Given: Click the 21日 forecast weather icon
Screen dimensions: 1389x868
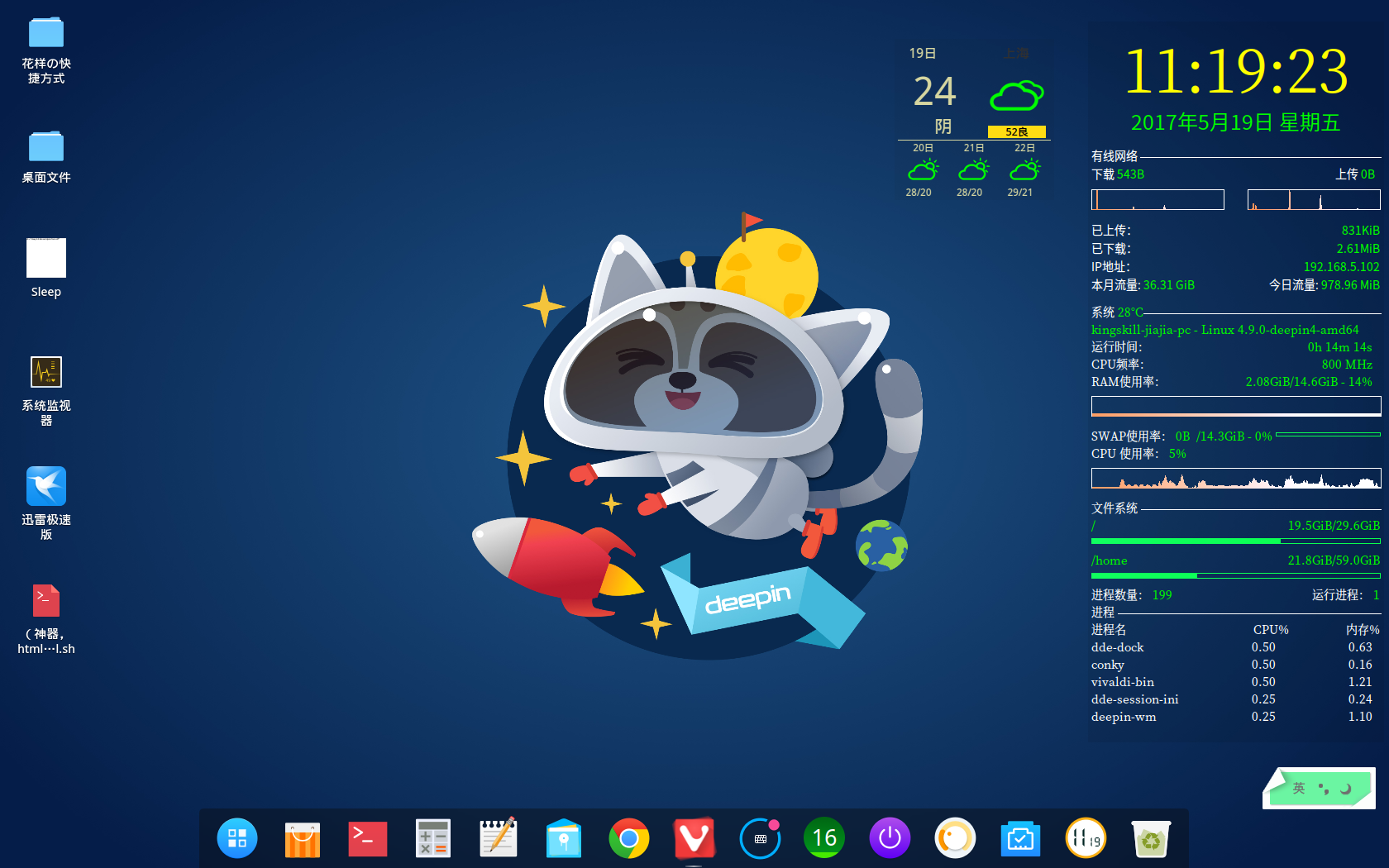Looking at the screenshot, I should 973,170.
